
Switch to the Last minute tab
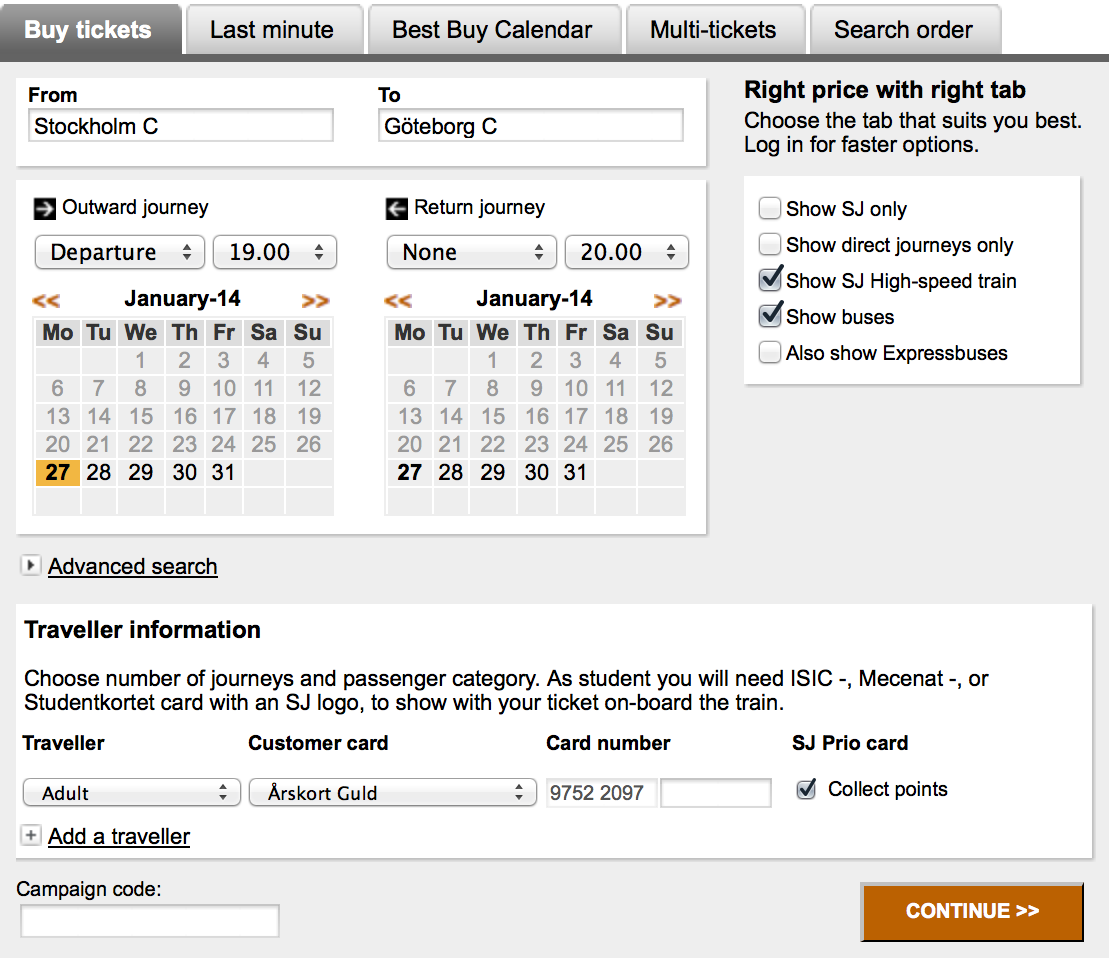tap(272, 30)
